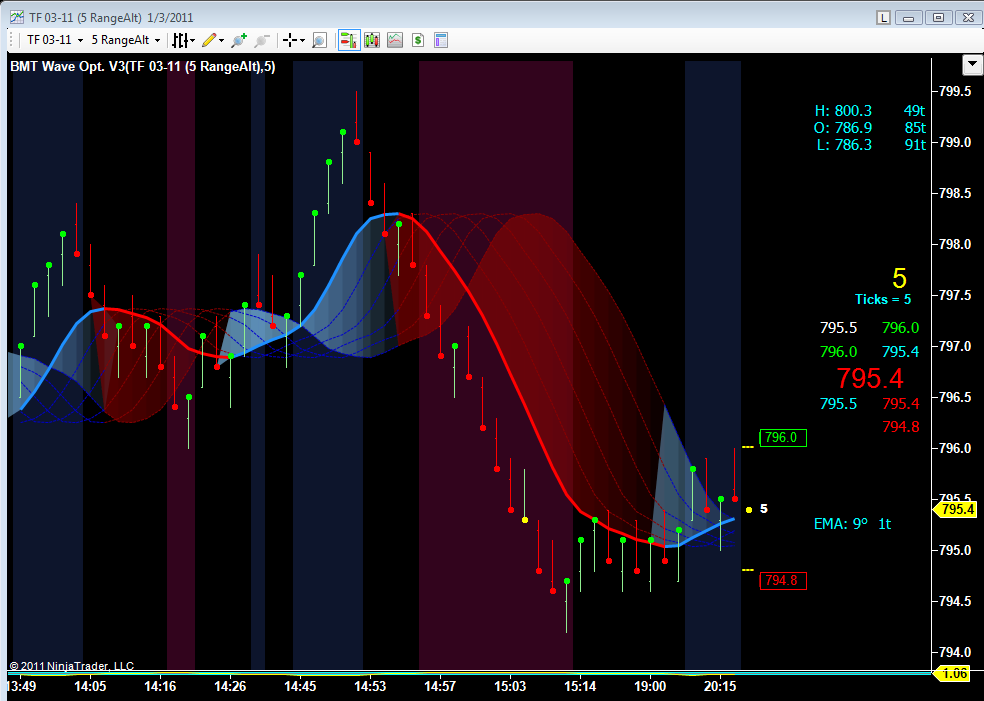
Task: Click the L link button in title bar
Action: 884,18
